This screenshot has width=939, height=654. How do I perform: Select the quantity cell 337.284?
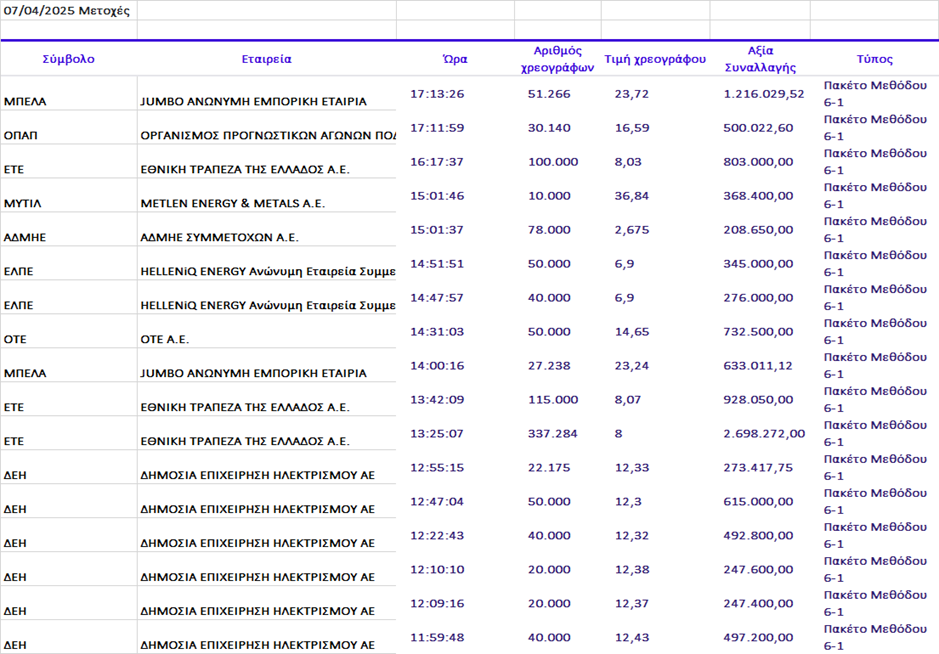(x=552, y=434)
